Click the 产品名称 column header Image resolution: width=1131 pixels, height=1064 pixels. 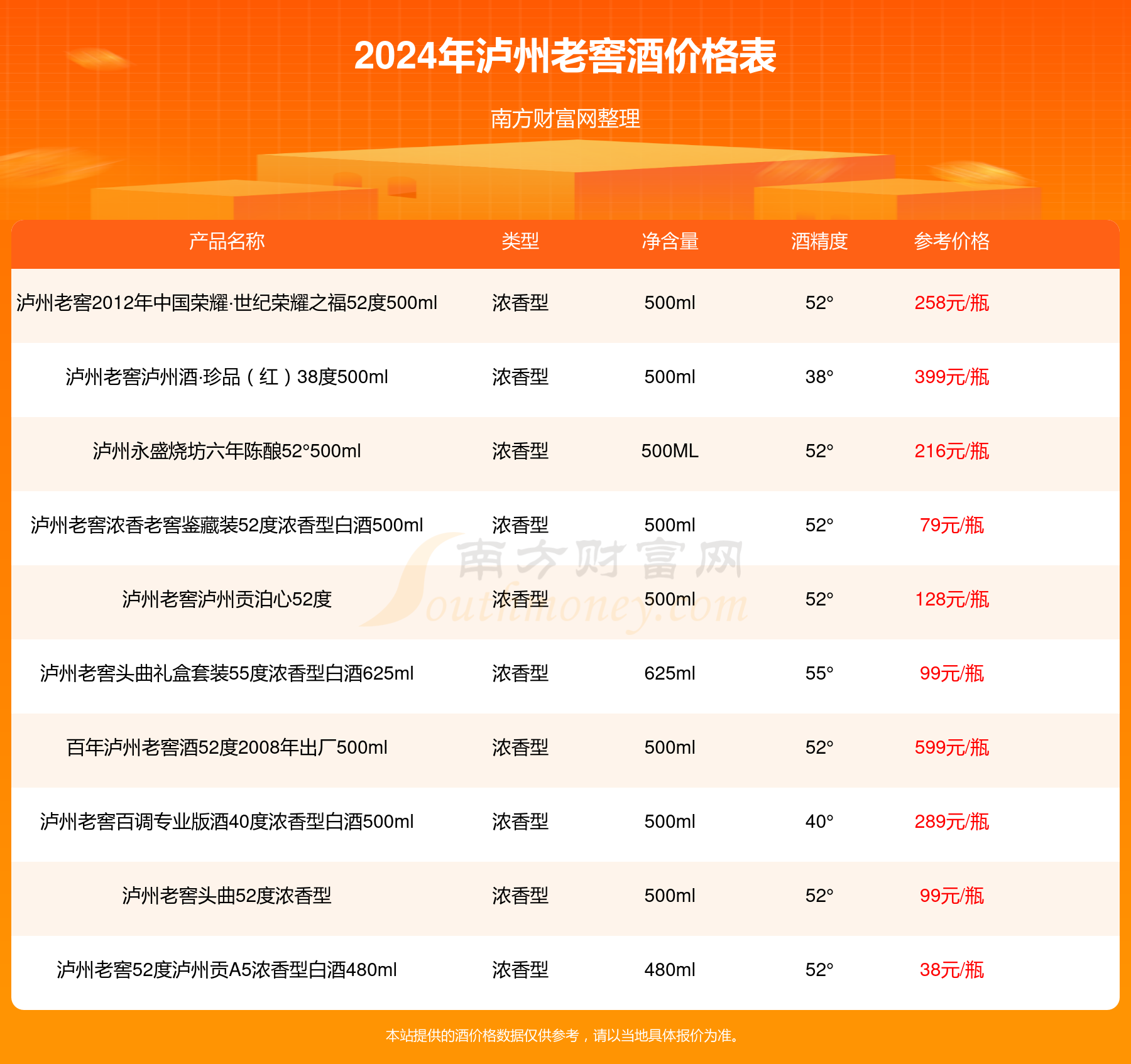click(227, 241)
